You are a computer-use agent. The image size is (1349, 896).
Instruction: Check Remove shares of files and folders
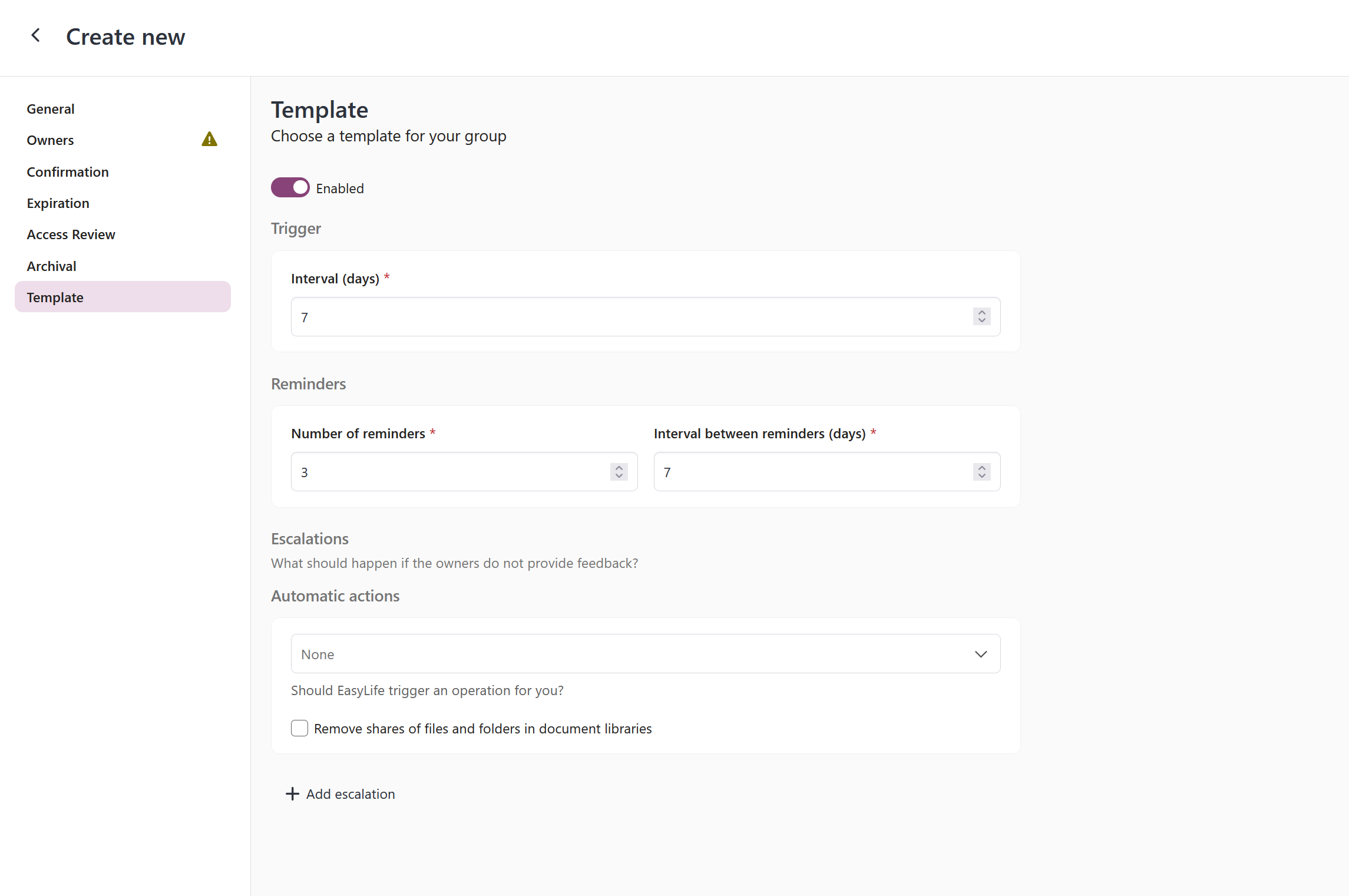pyautogui.click(x=299, y=728)
